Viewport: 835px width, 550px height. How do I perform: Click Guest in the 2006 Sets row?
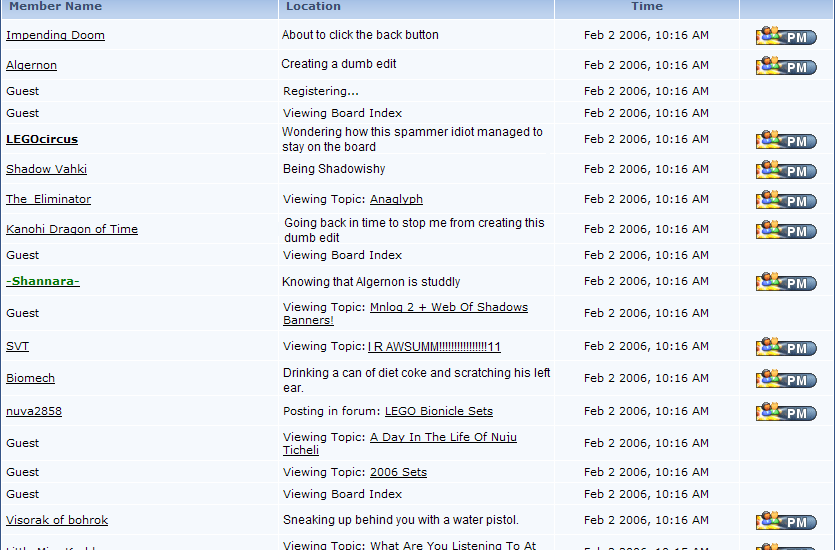click(x=22, y=472)
